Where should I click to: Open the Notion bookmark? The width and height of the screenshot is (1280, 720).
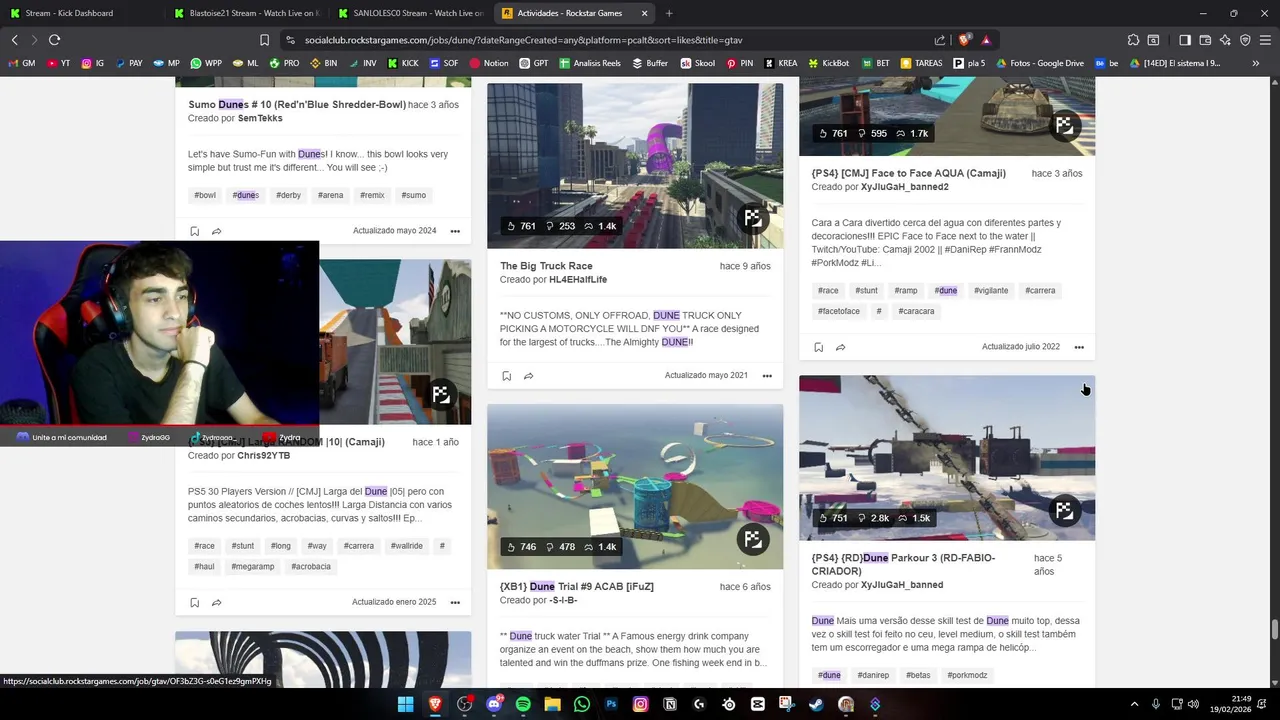pyautogui.click(x=488, y=63)
